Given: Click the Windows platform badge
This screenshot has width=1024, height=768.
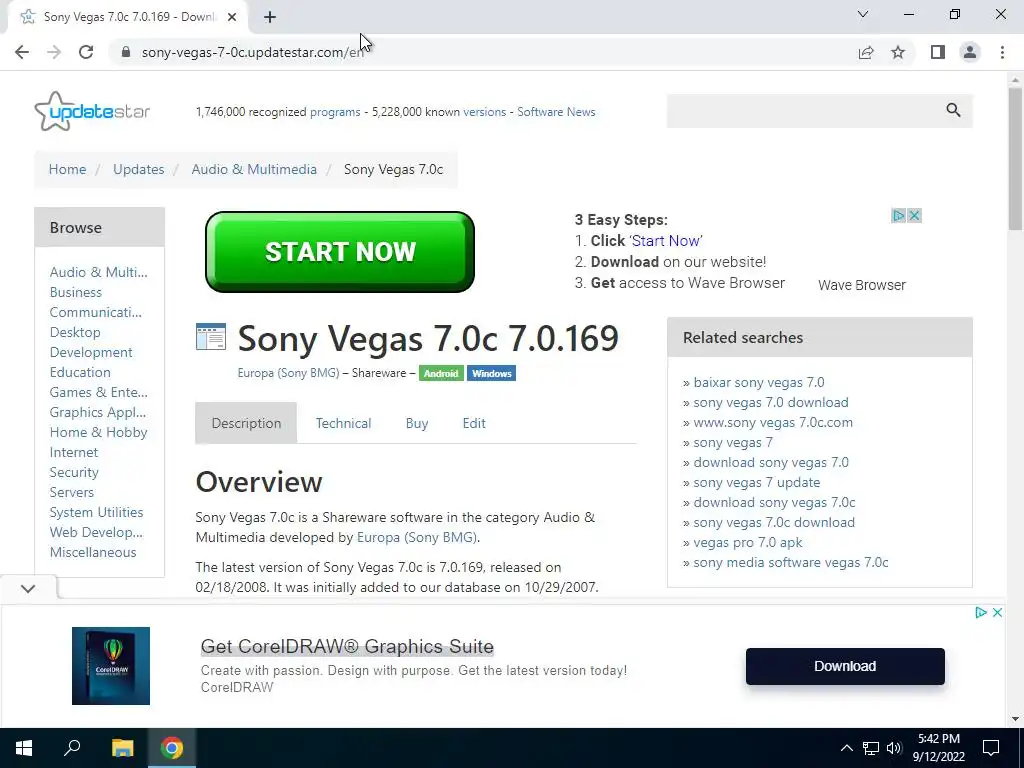Looking at the screenshot, I should [x=491, y=374].
